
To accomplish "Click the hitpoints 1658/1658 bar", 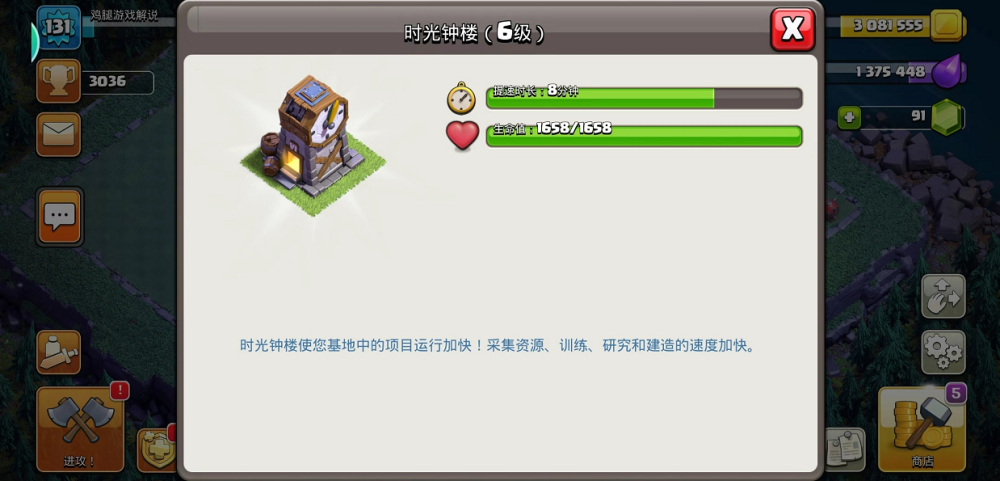I will tap(644, 136).
